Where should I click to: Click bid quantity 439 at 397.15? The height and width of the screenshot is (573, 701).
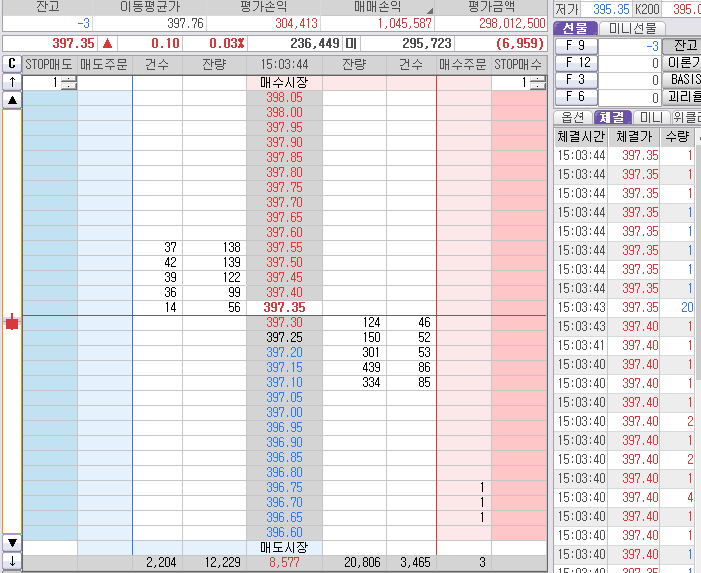pos(354,367)
